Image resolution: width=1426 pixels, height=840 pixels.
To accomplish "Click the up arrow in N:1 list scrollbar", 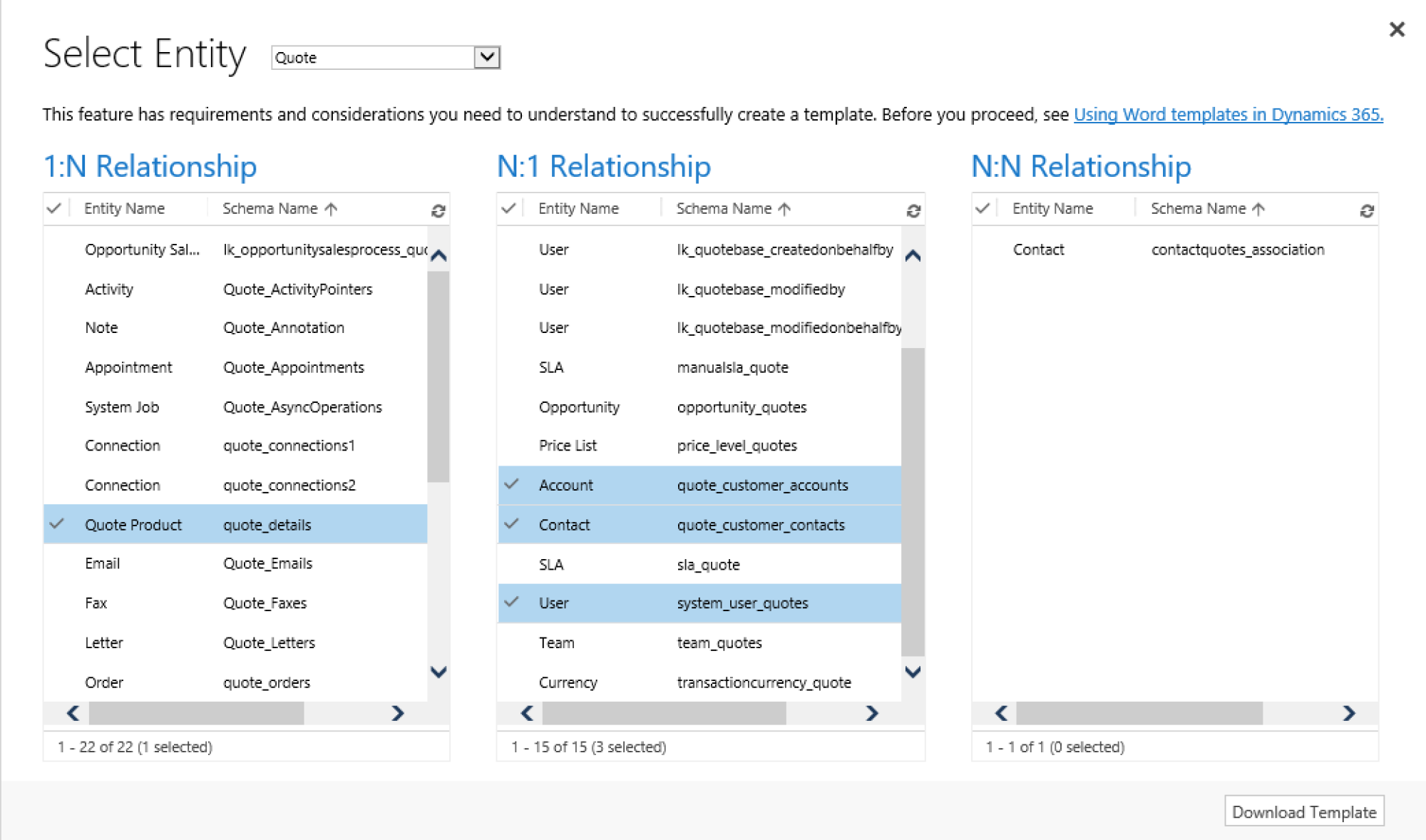I will 913,255.
